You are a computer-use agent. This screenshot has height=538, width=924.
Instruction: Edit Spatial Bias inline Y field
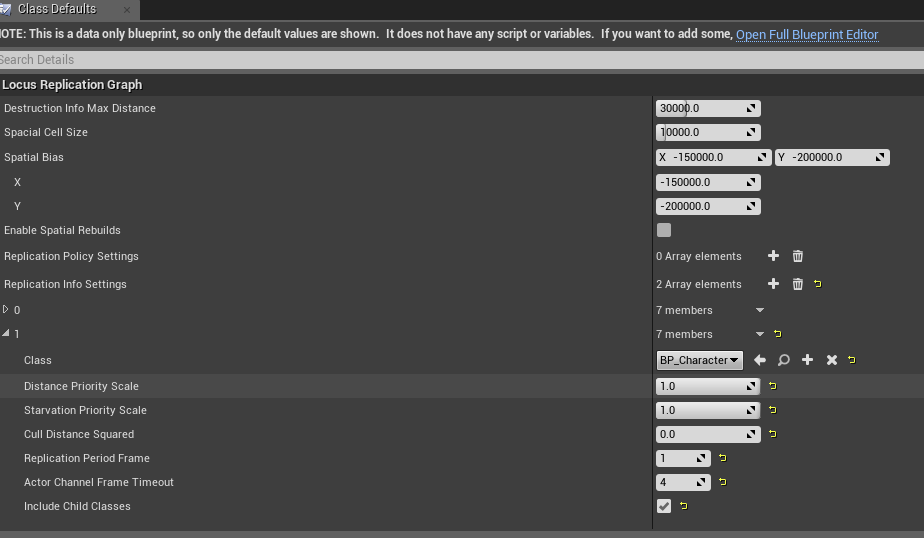[831, 157]
